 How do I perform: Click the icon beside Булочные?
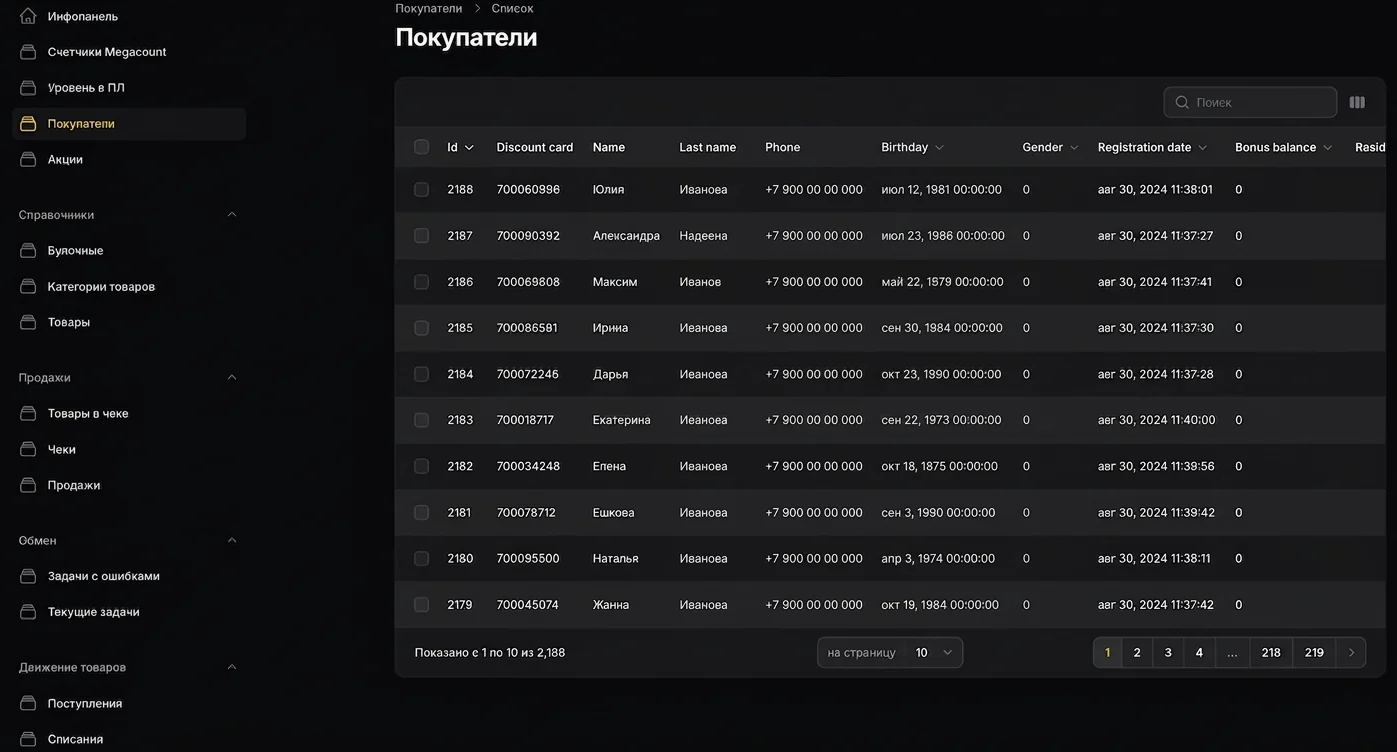coord(28,251)
